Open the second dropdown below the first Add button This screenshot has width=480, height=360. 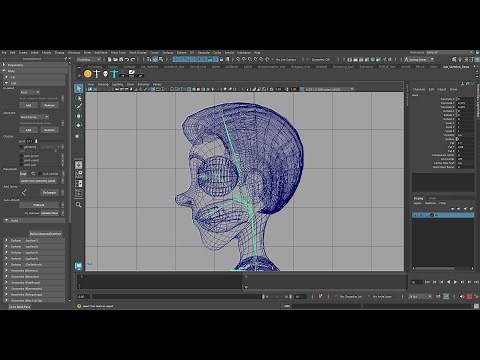34,117
